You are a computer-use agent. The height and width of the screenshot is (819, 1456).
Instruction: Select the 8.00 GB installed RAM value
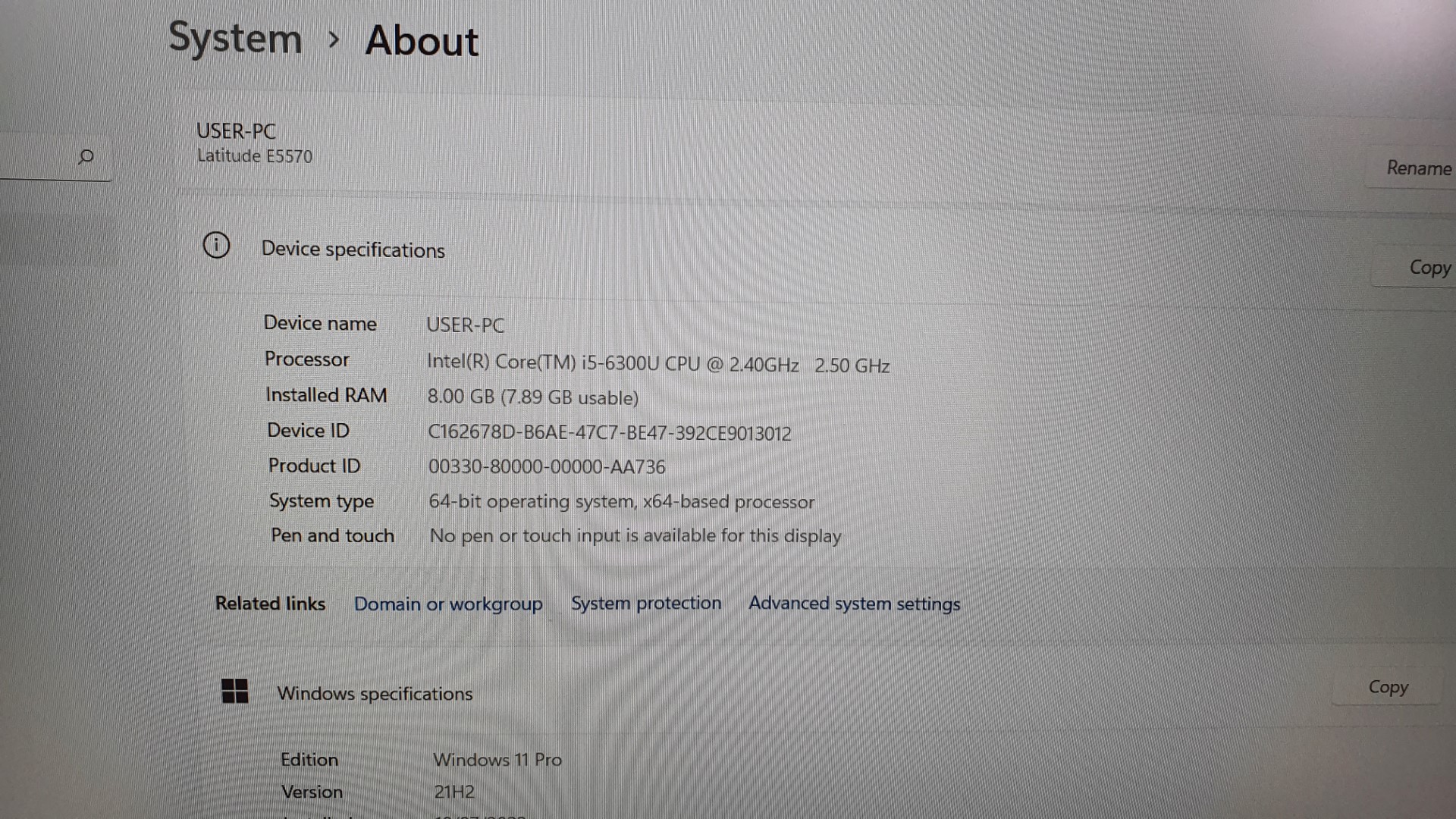click(x=532, y=397)
